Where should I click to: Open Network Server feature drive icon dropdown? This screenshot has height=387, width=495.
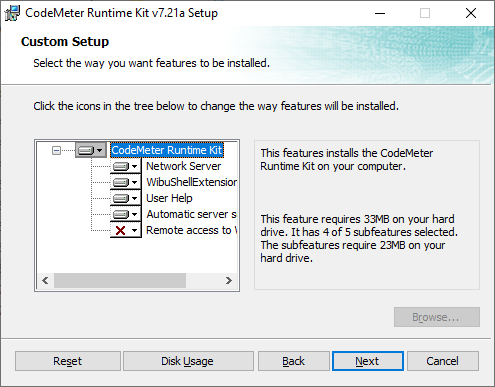pos(126,166)
